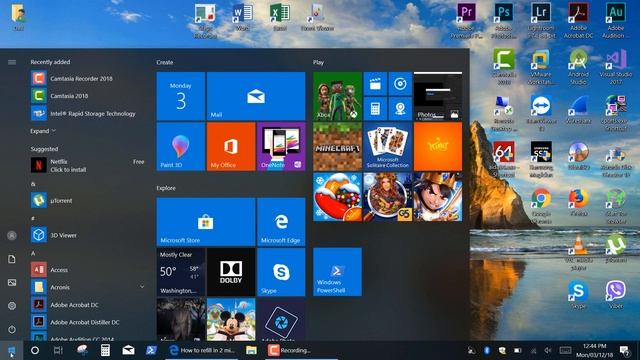Open the orange King tile
Viewport: 640px width, 360px height.
coord(438,147)
